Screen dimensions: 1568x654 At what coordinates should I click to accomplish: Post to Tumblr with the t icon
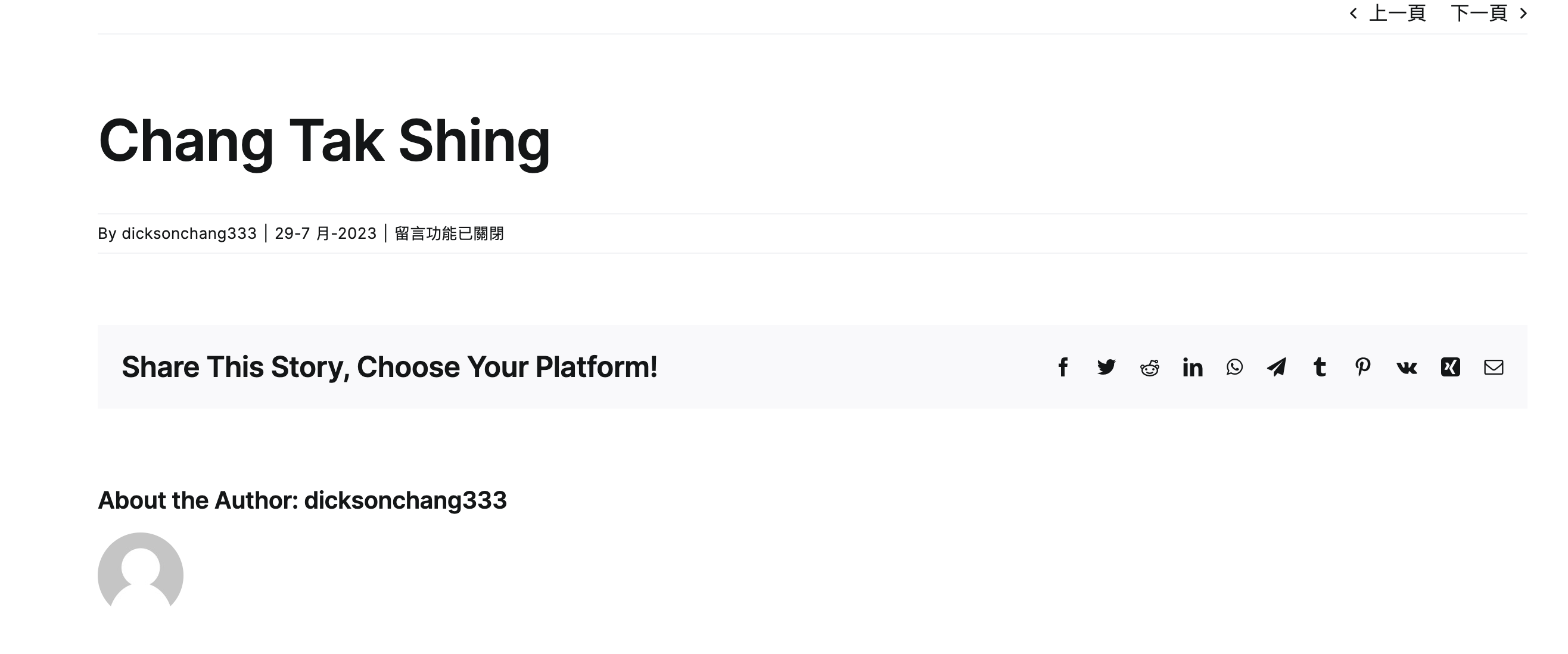coord(1320,367)
